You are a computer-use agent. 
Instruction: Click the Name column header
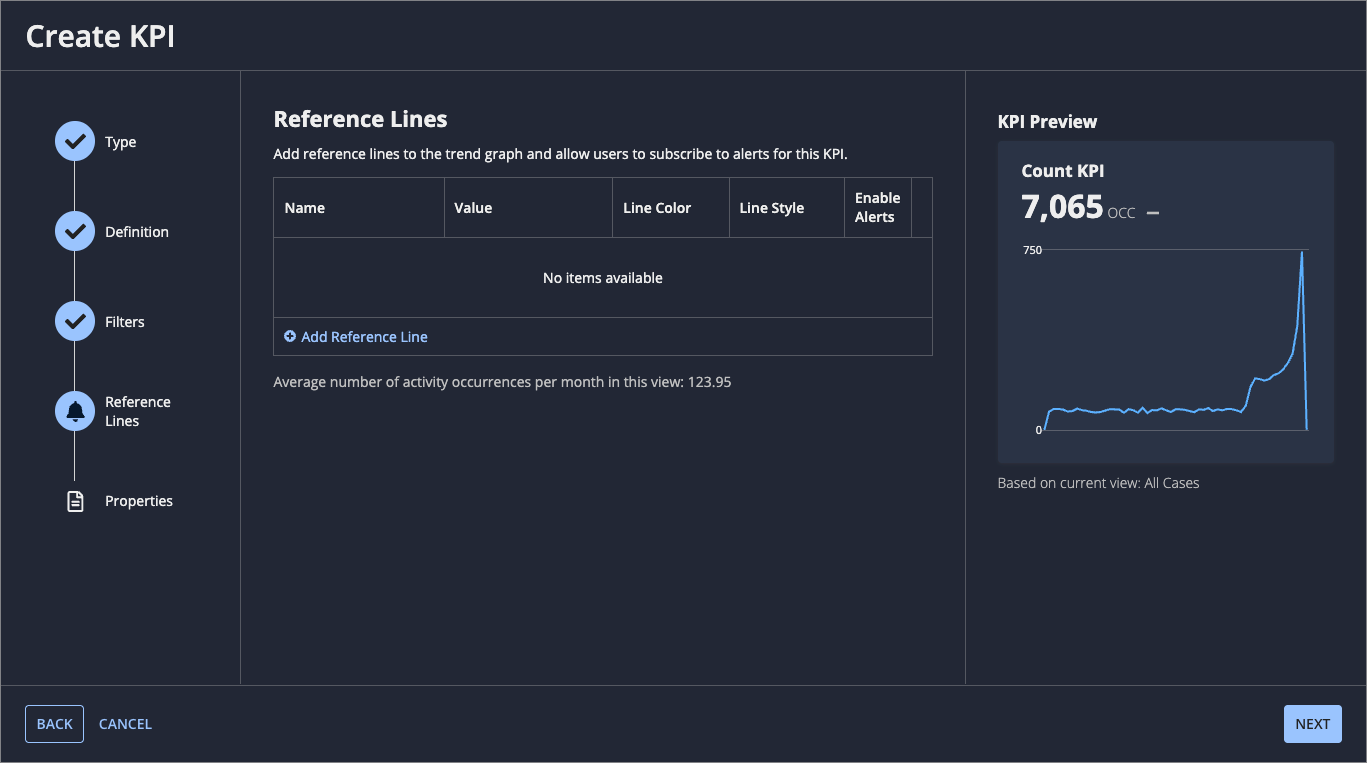359,208
